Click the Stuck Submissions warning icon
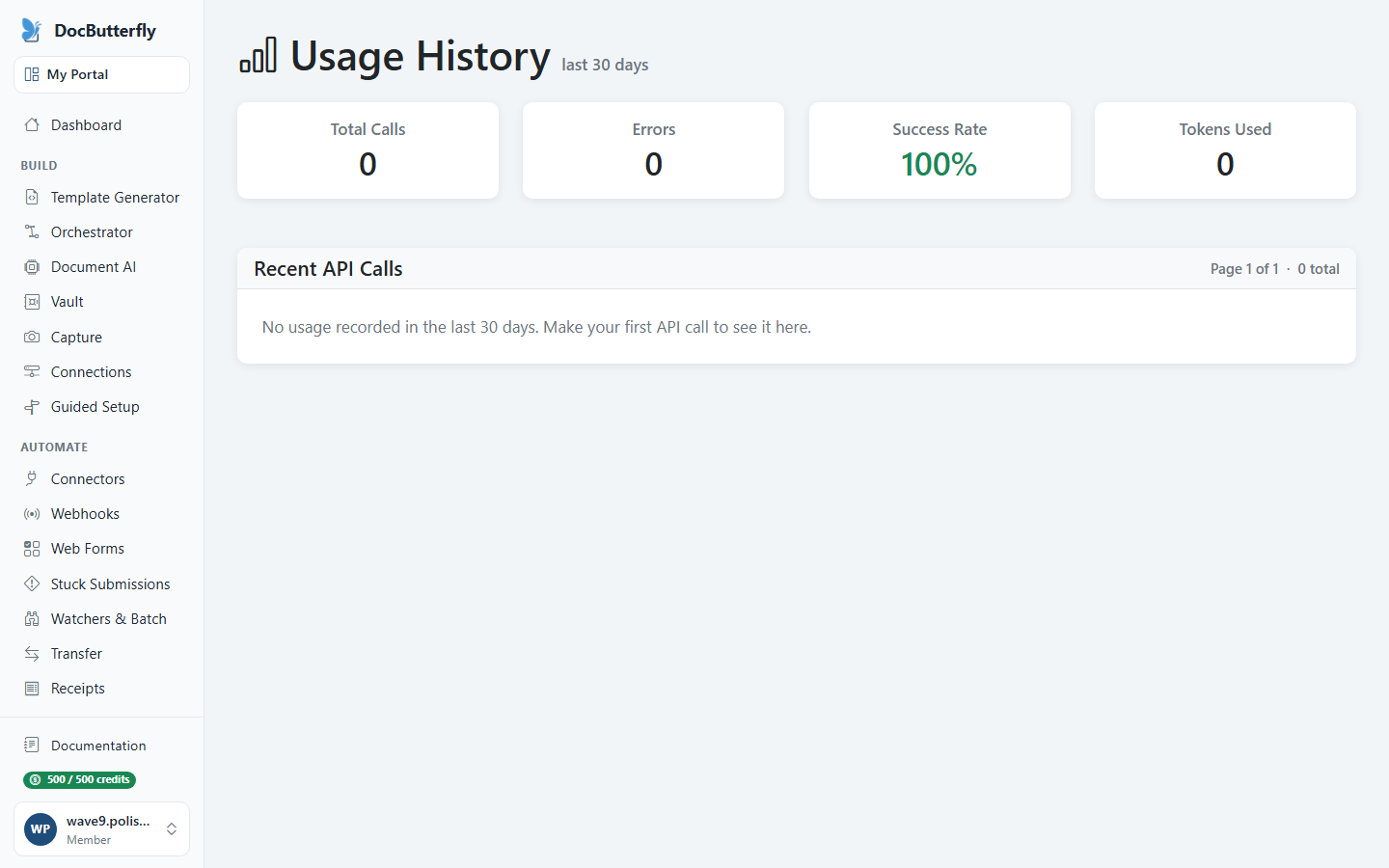Screen dimensions: 1389x868 (x=32, y=584)
